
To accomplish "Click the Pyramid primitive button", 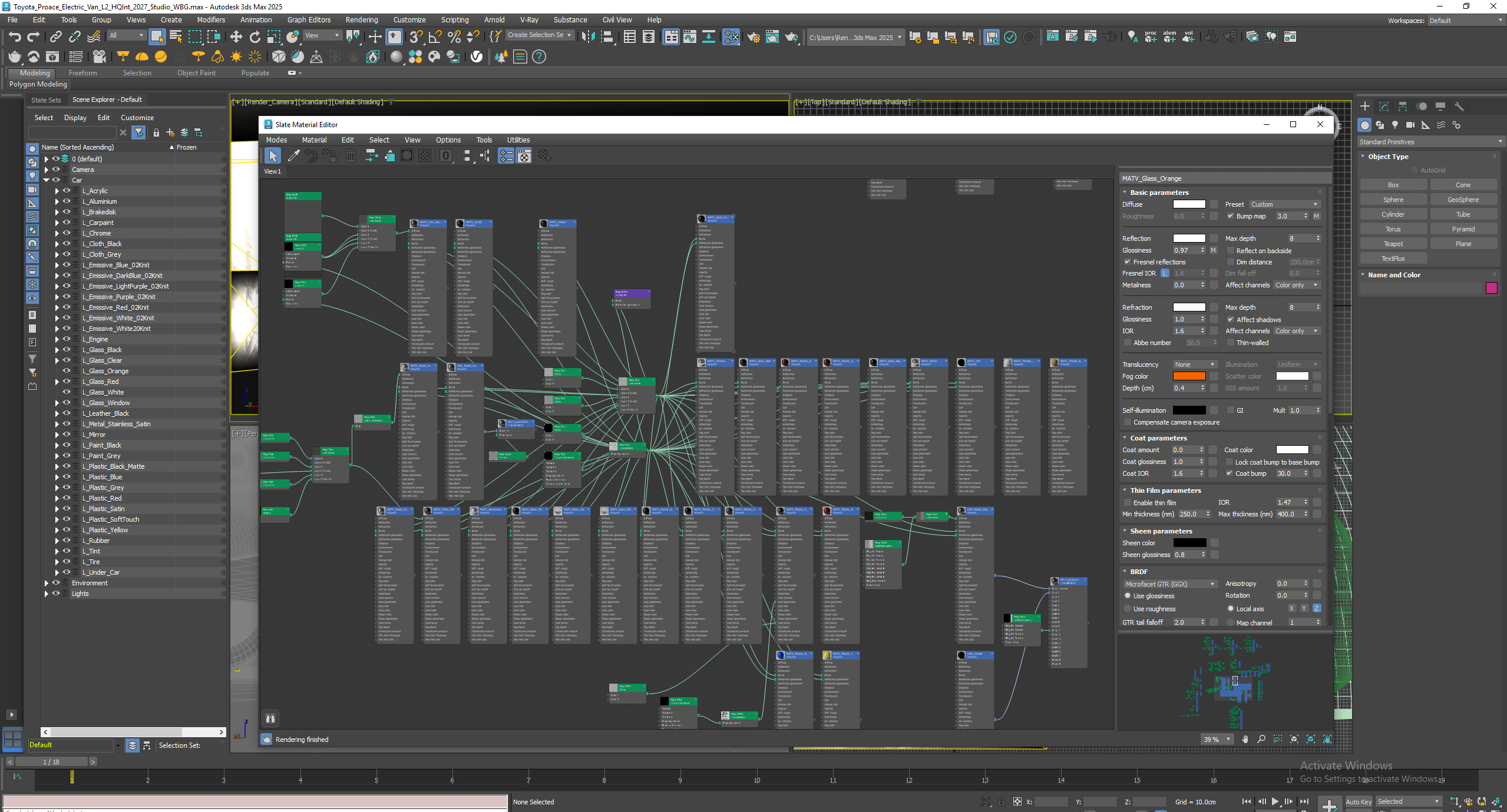I will [1463, 229].
